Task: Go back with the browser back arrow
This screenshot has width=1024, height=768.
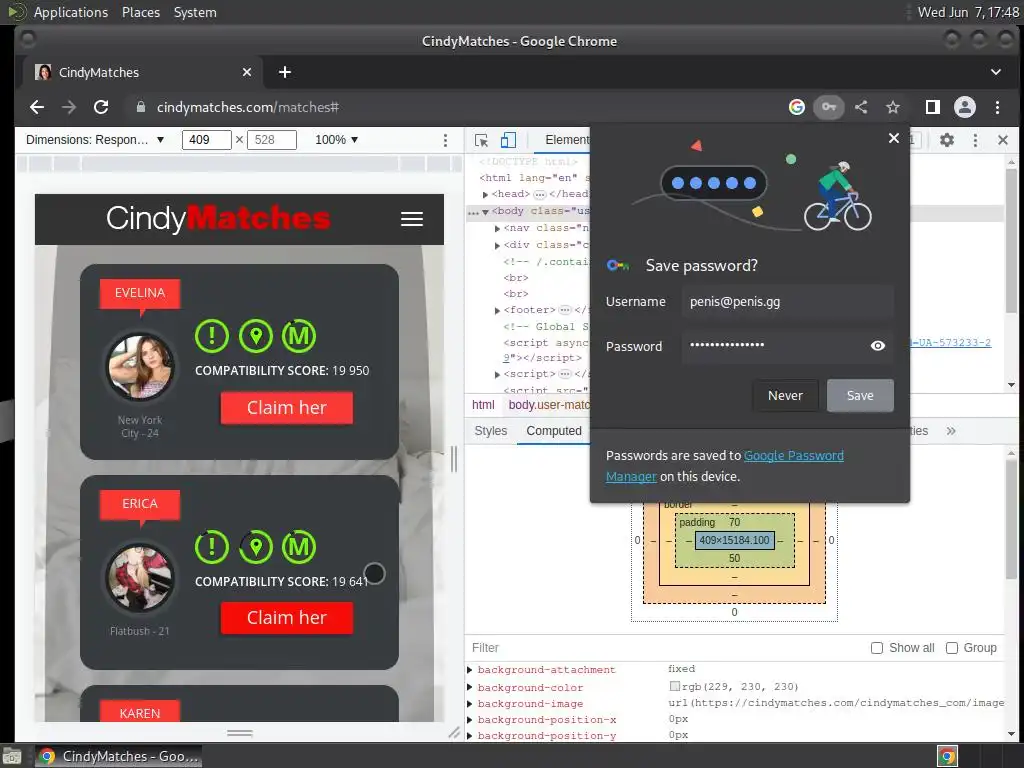Action: point(37,107)
